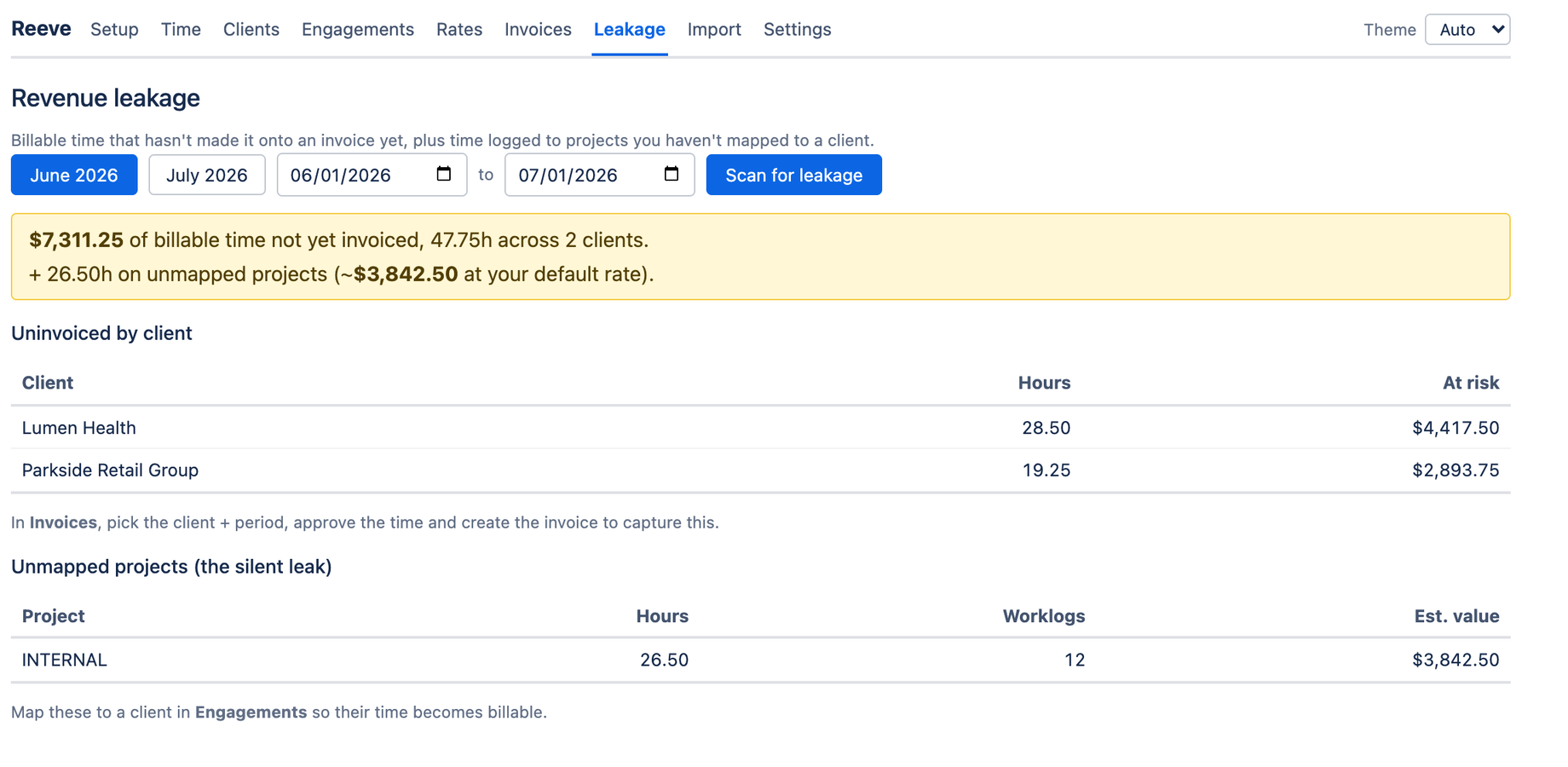1568x767 pixels.
Task: Open the Settings tab
Action: pyautogui.click(x=797, y=30)
